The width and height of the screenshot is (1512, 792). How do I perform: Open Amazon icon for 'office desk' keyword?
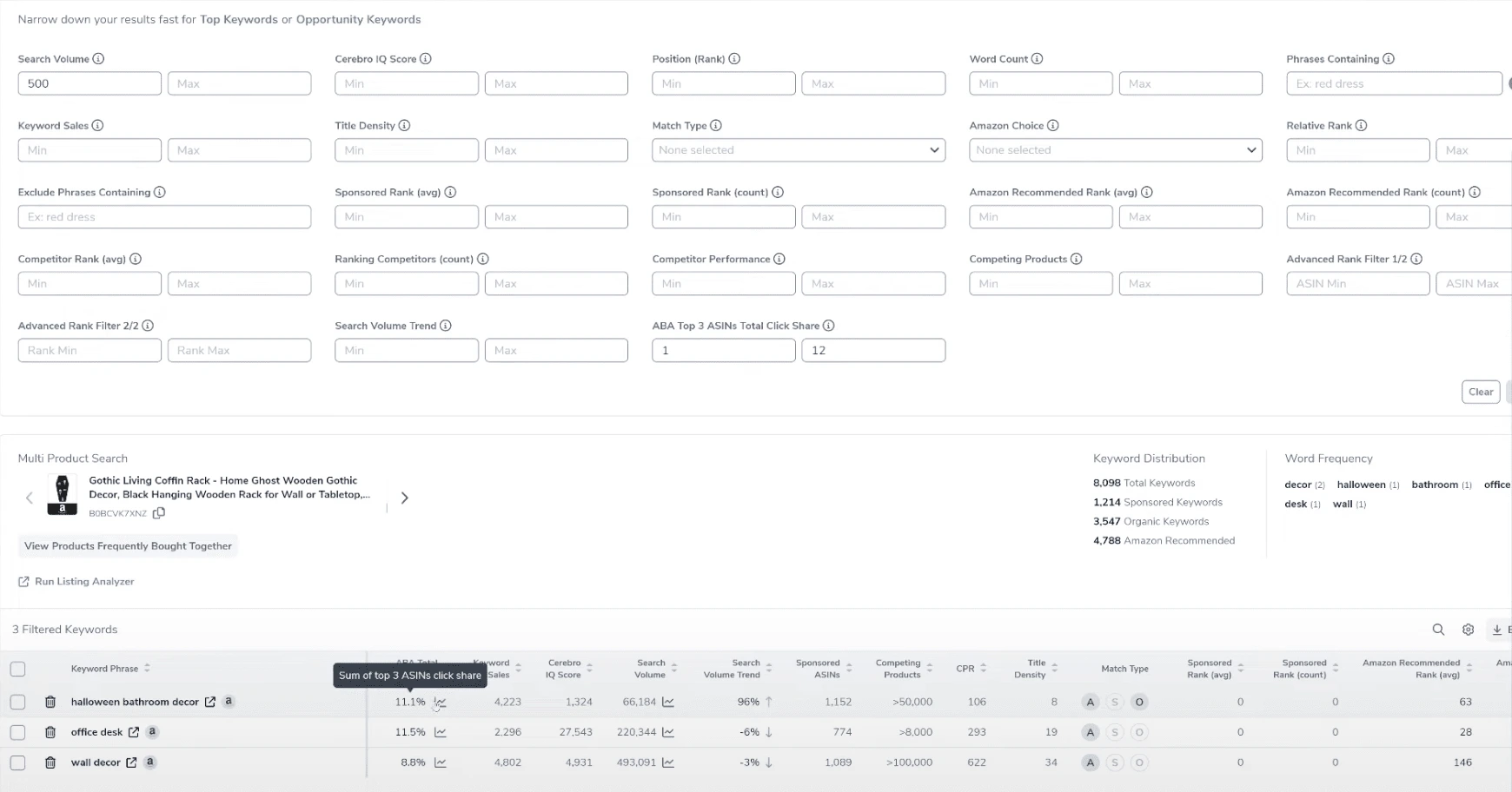coord(152,732)
